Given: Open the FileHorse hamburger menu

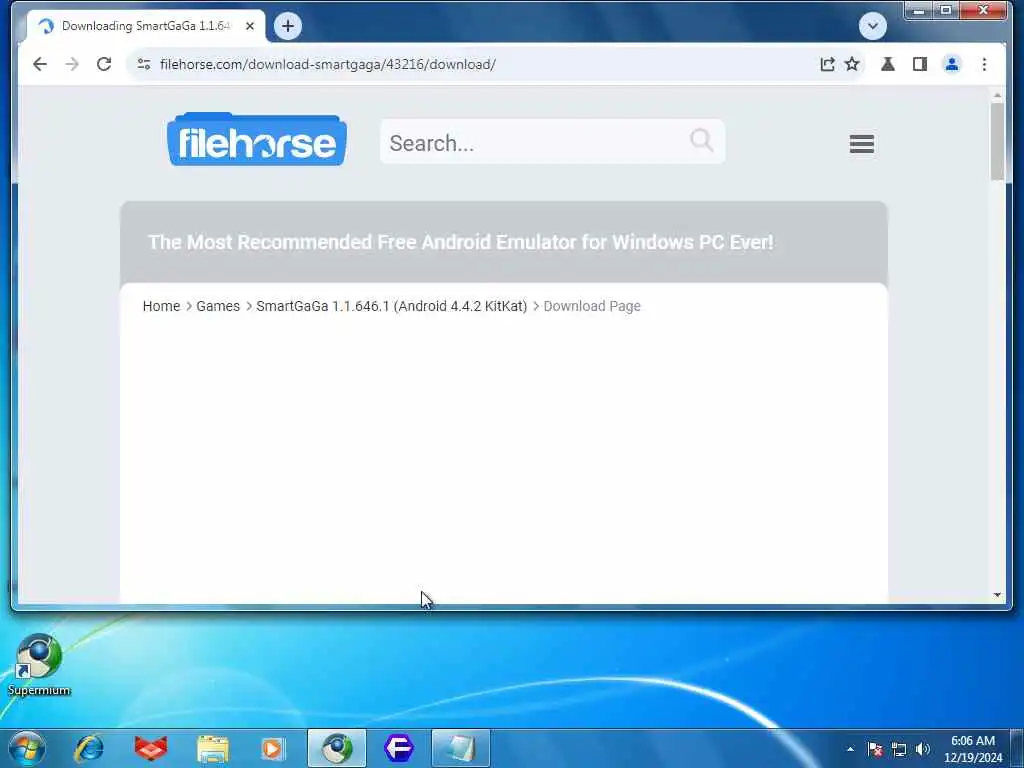Looking at the screenshot, I should tap(861, 144).
